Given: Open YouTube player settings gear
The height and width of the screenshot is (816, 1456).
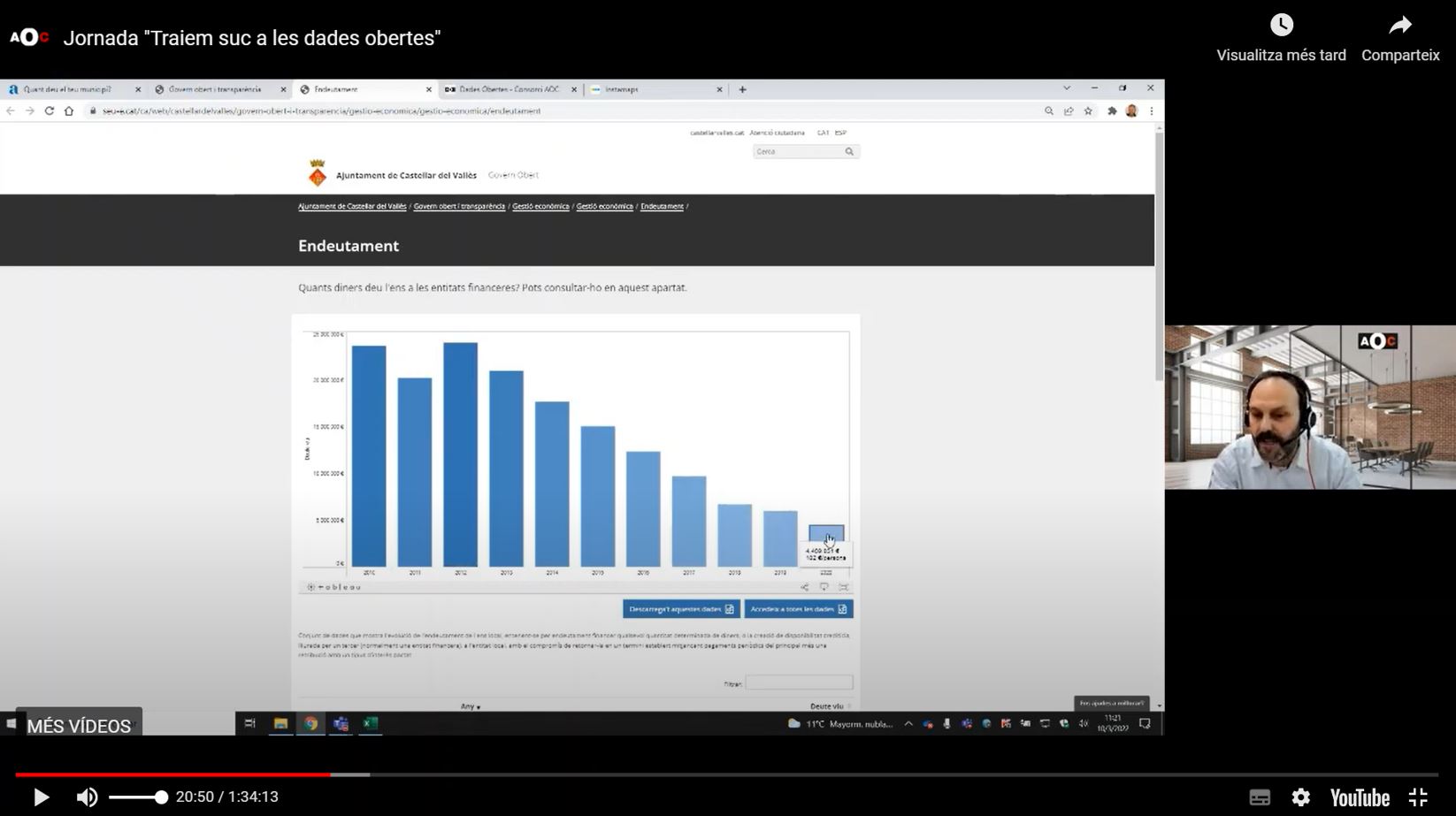Looking at the screenshot, I should pyautogui.click(x=1300, y=797).
